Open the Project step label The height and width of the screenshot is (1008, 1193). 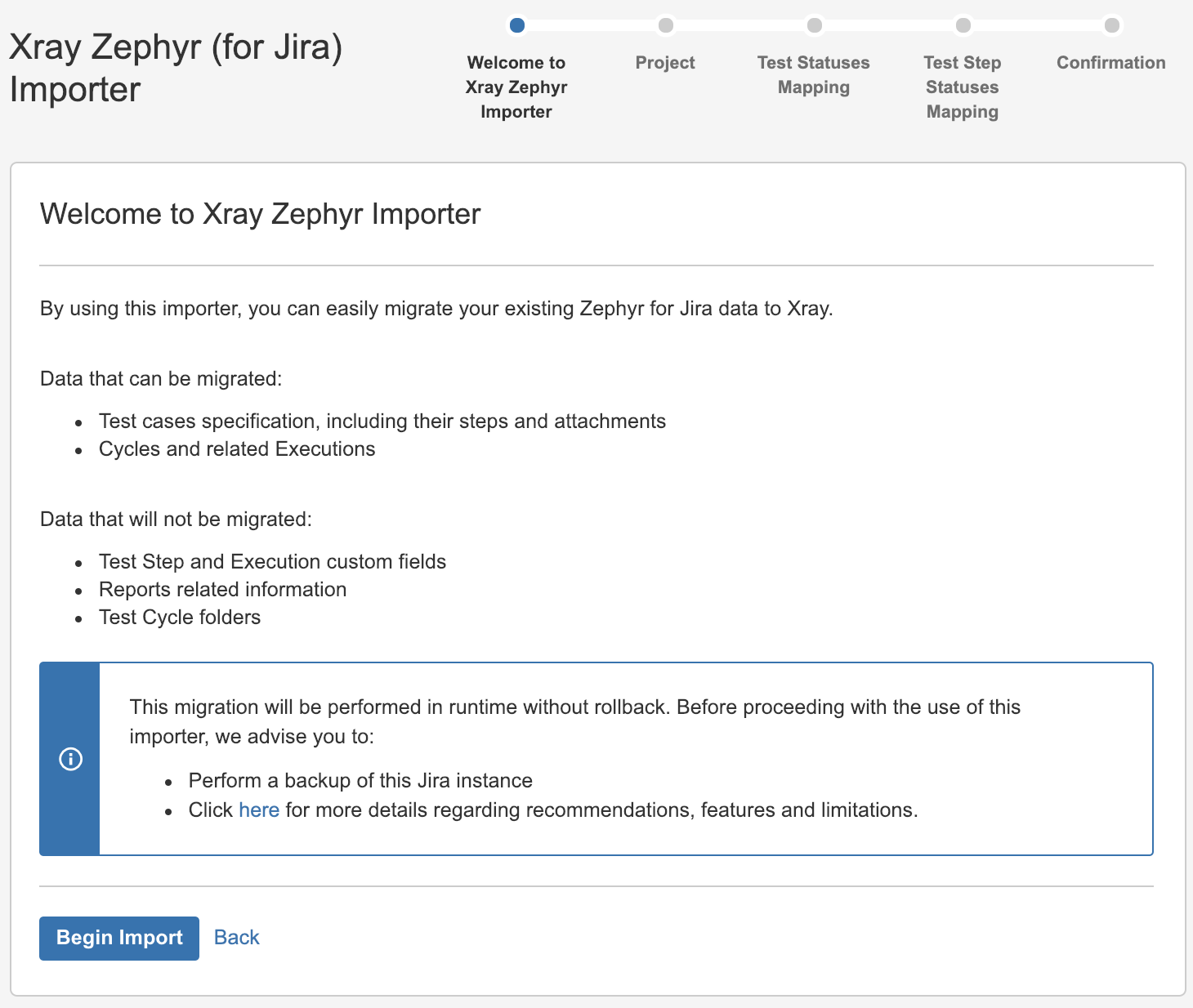click(665, 63)
